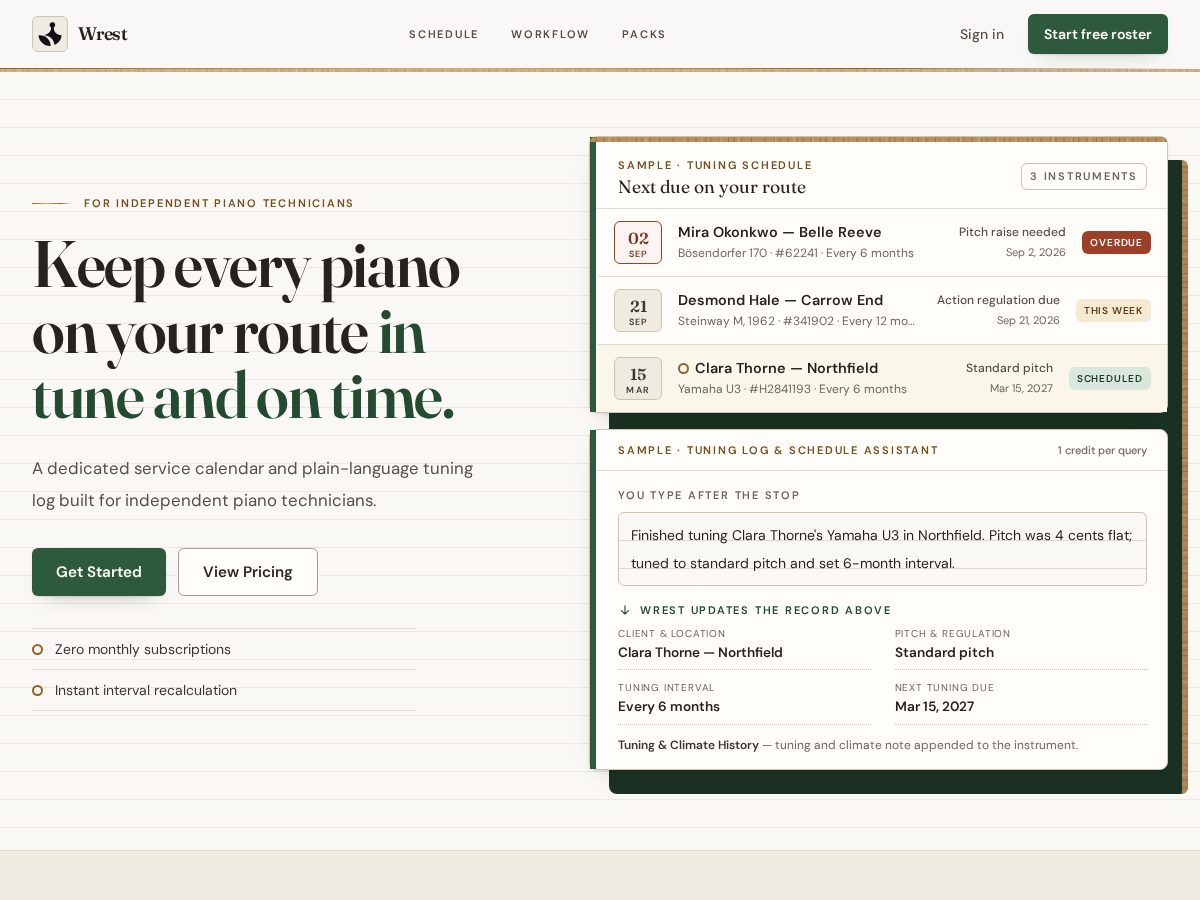Screen dimensions: 1200x900
Task: Click the Pitch & Regulation value Standard pitch
Action: [944, 653]
